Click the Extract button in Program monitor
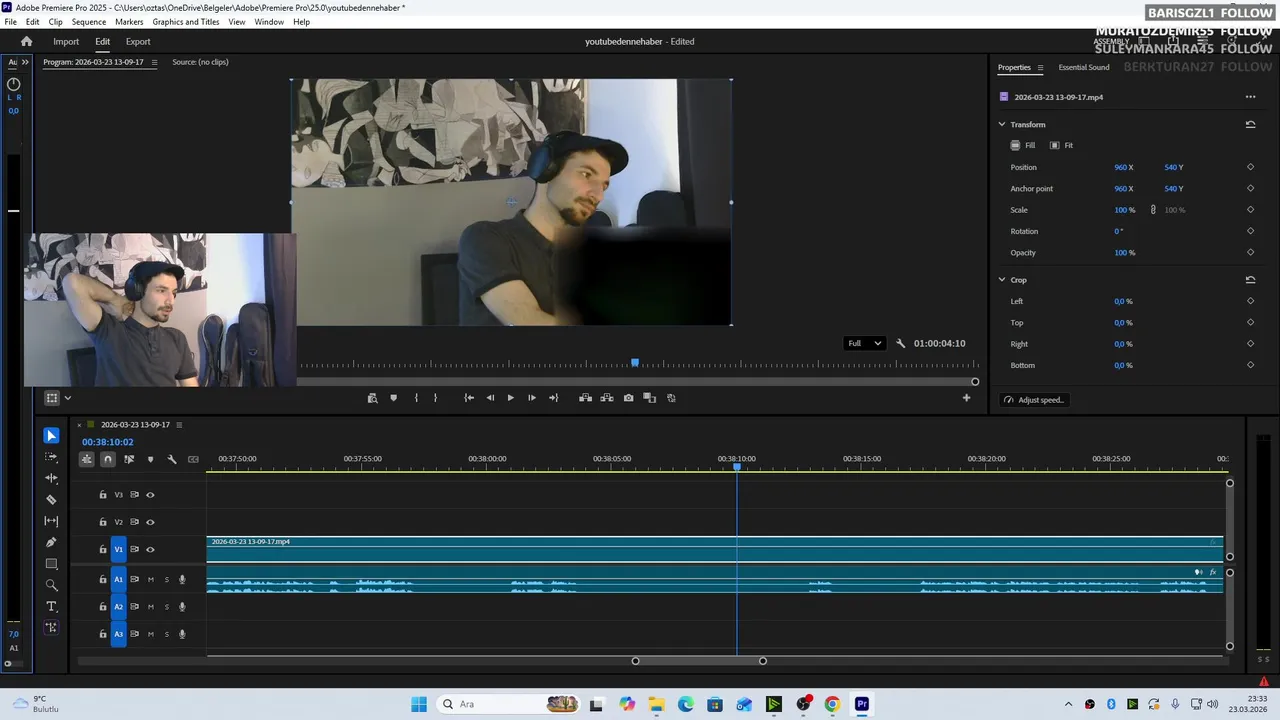 [607, 398]
